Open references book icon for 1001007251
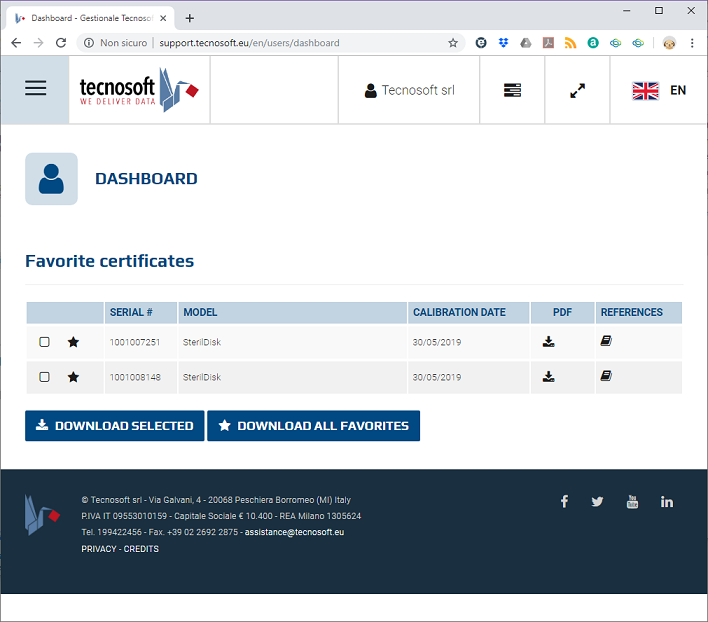 click(606, 341)
